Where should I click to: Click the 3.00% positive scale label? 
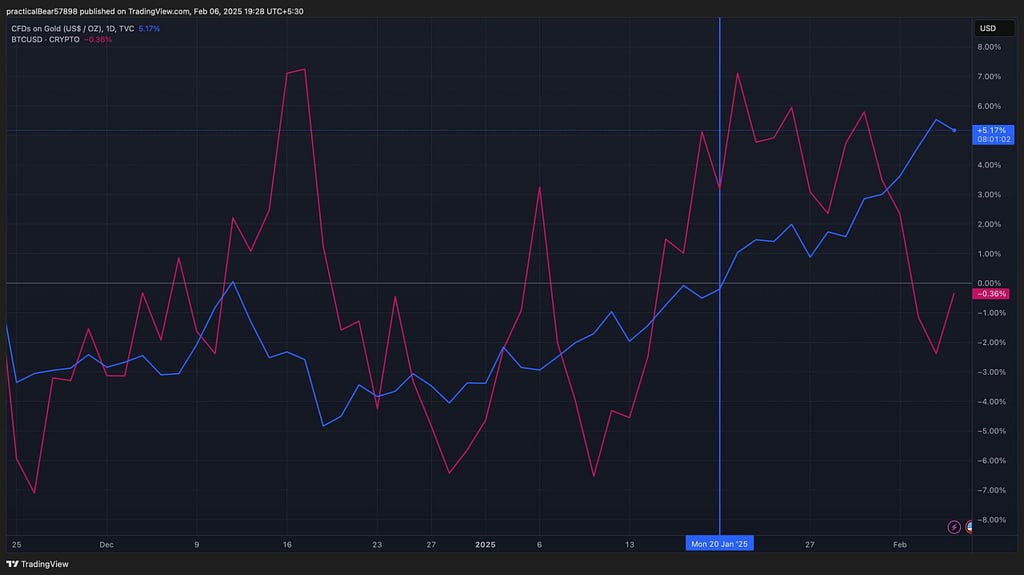pyautogui.click(x=989, y=195)
